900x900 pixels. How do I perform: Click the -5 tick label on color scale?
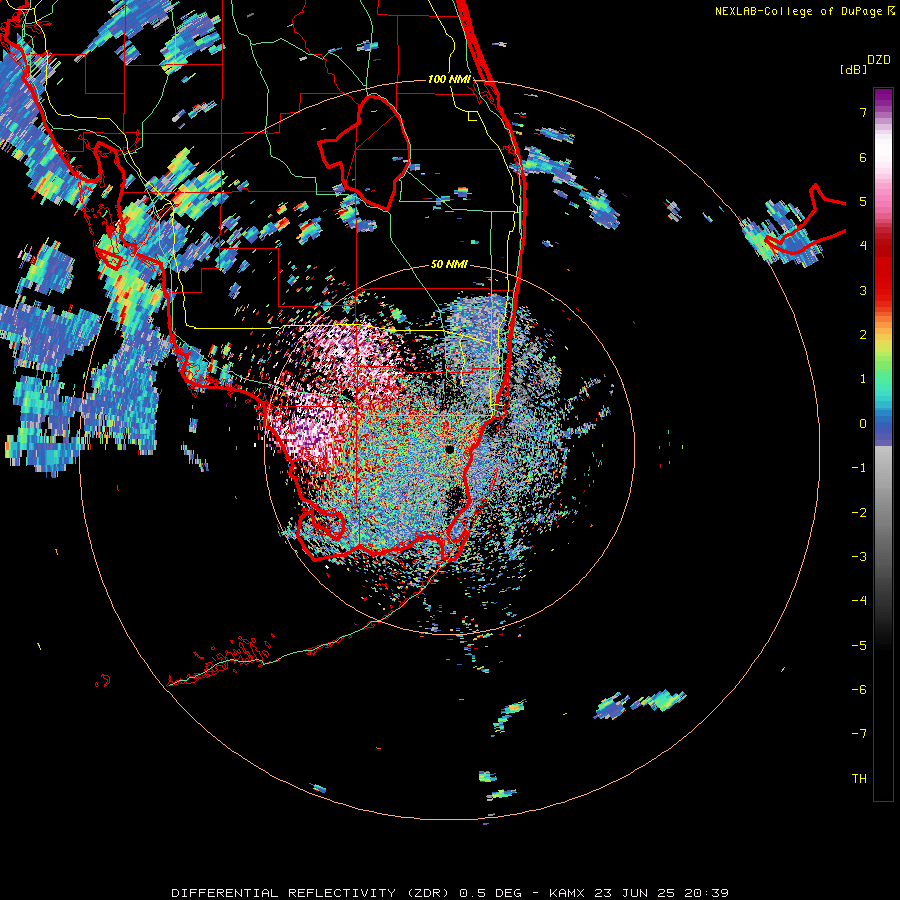pyautogui.click(x=859, y=646)
